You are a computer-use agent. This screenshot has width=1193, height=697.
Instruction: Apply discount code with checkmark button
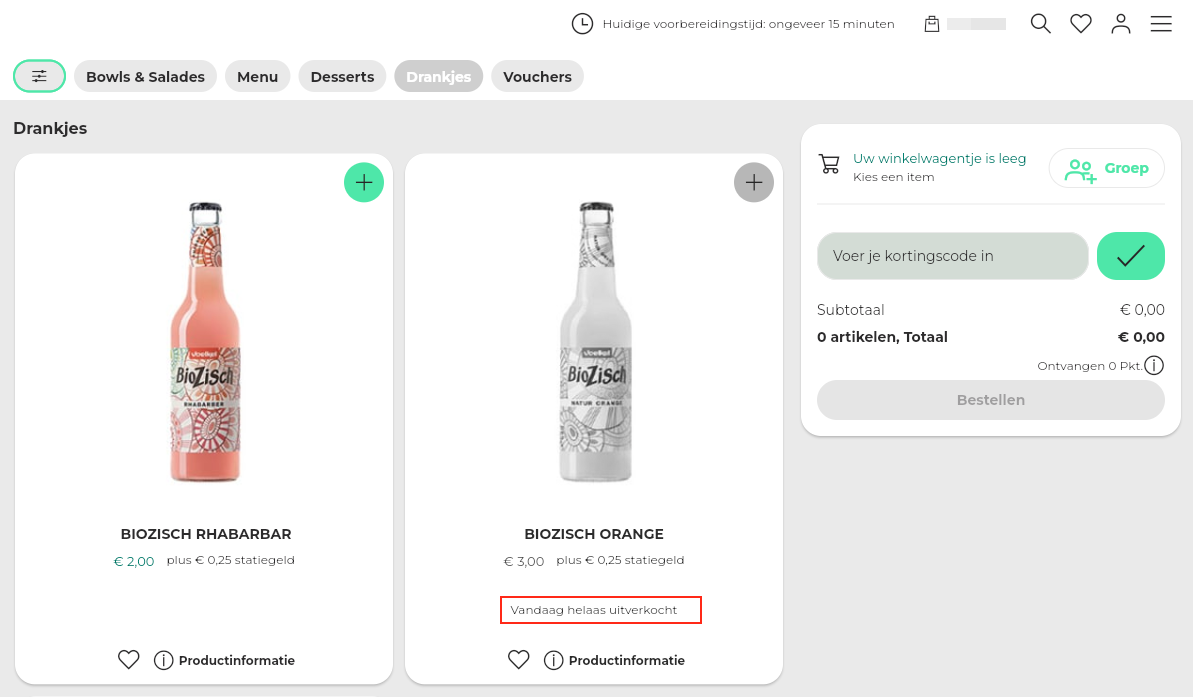click(1130, 256)
